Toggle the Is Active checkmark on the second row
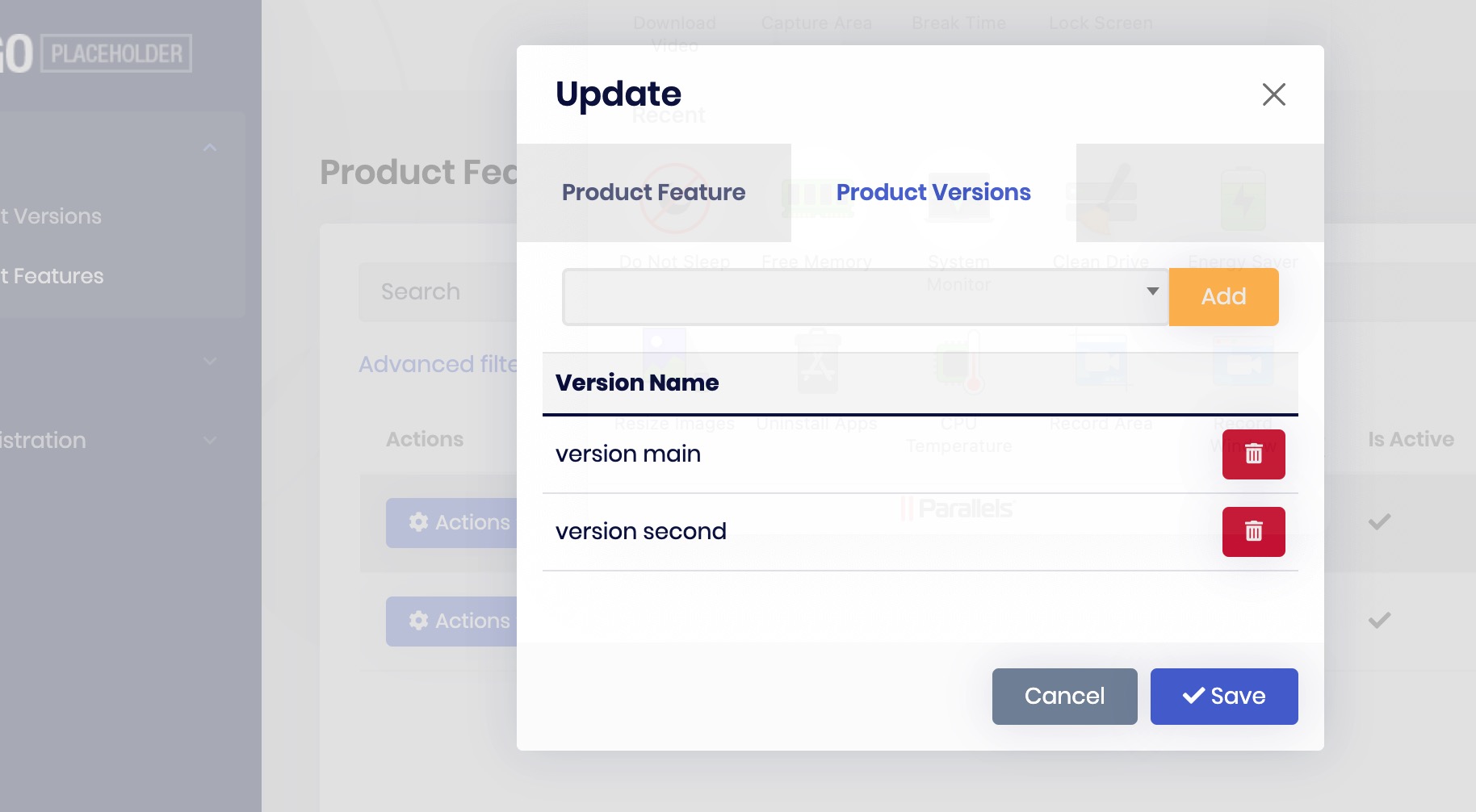This screenshot has width=1476, height=812. (x=1378, y=621)
